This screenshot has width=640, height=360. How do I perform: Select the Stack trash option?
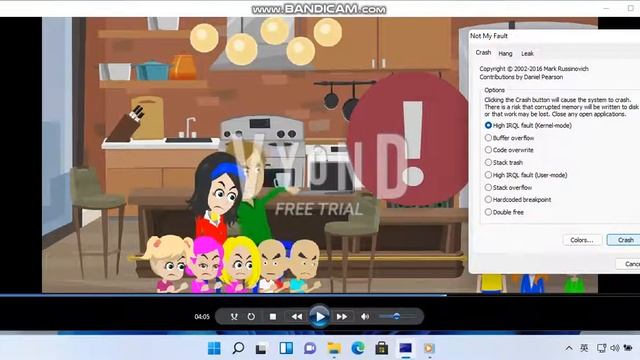click(x=504, y=162)
